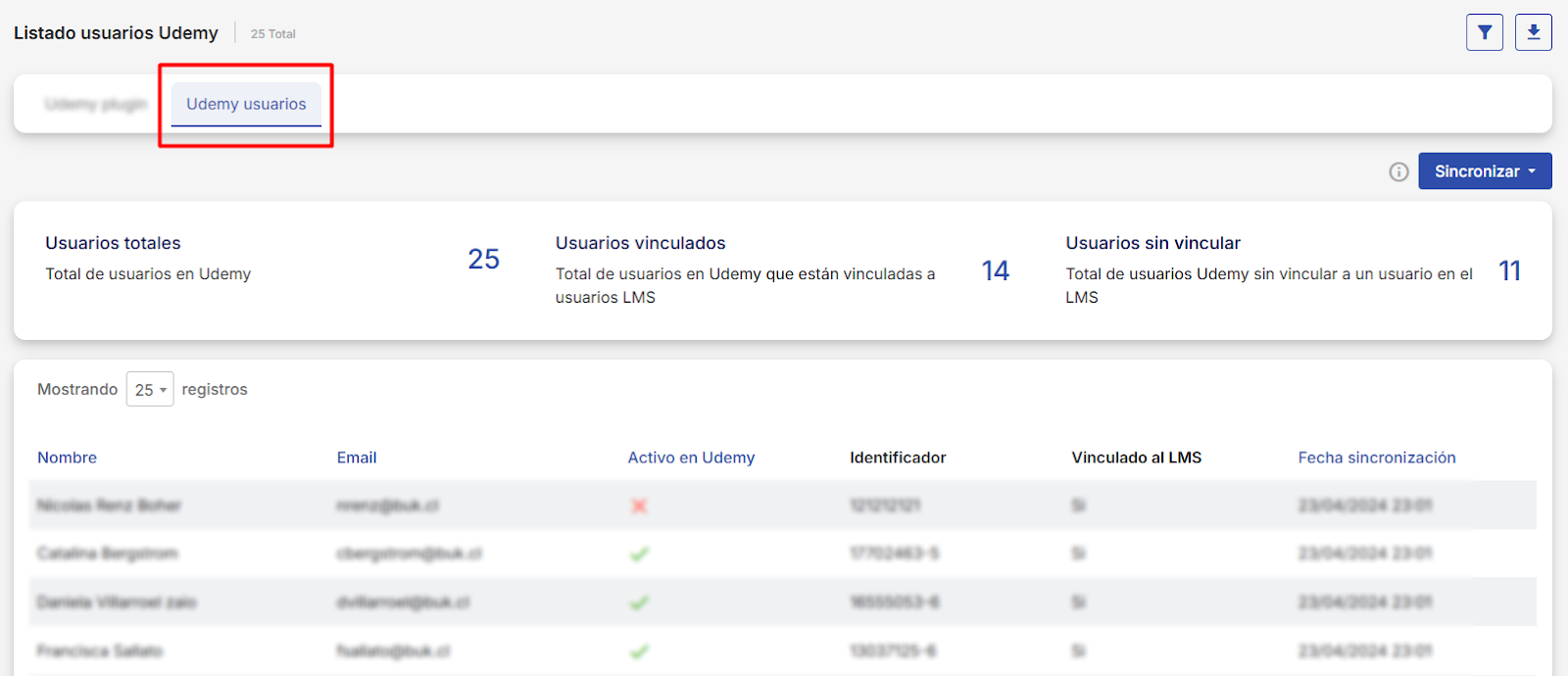
Task: Sort table by Nombre column
Action: point(67,458)
